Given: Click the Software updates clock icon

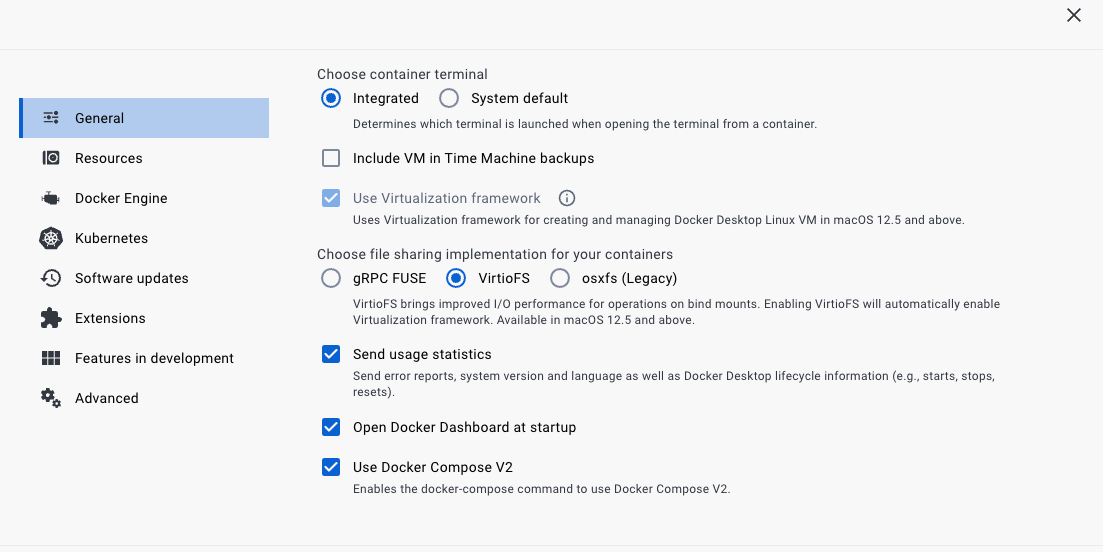Looking at the screenshot, I should click(x=51, y=278).
